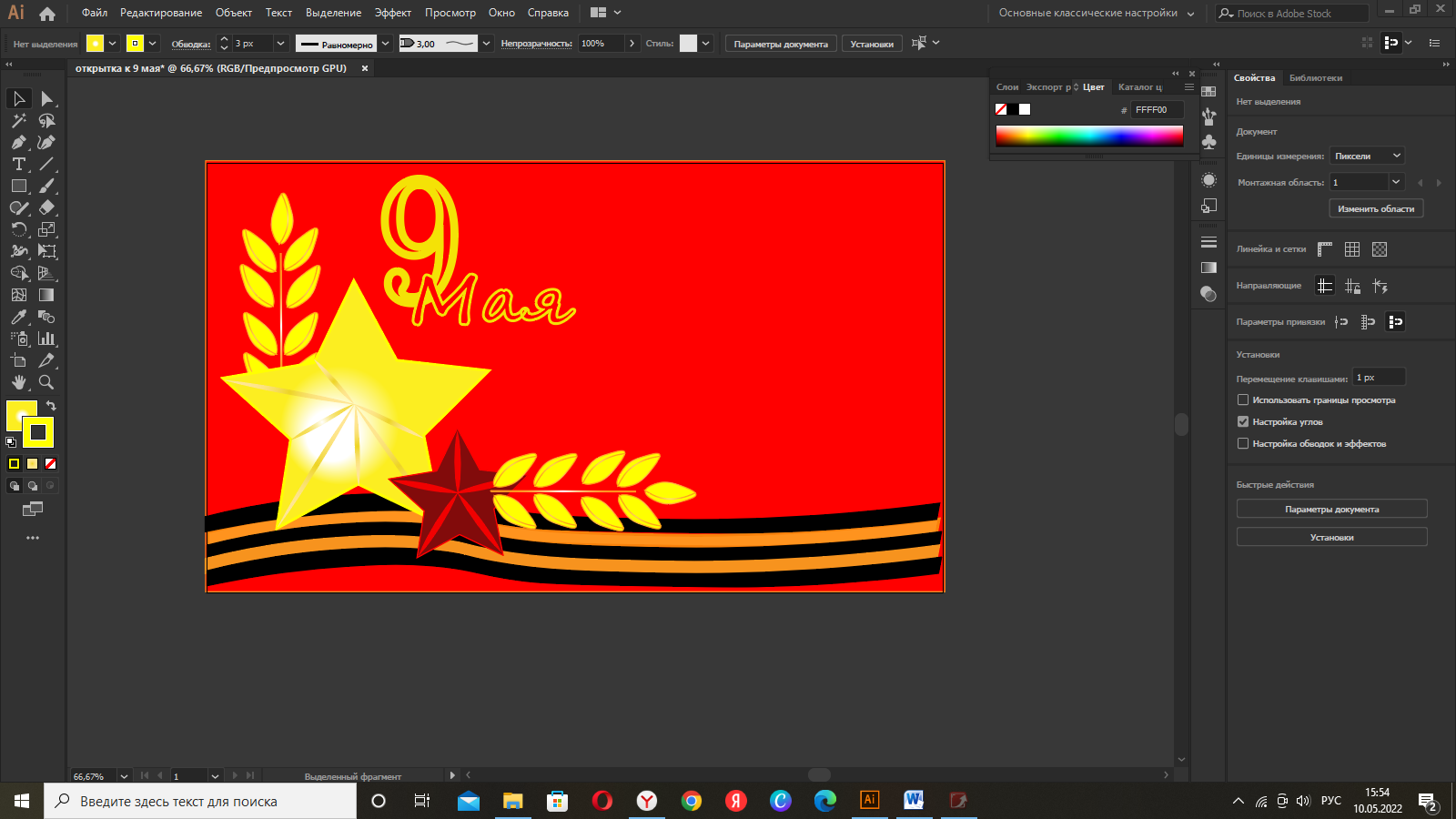Switch to the Библиотеки tab
The width and height of the screenshot is (1456, 819).
(1315, 78)
